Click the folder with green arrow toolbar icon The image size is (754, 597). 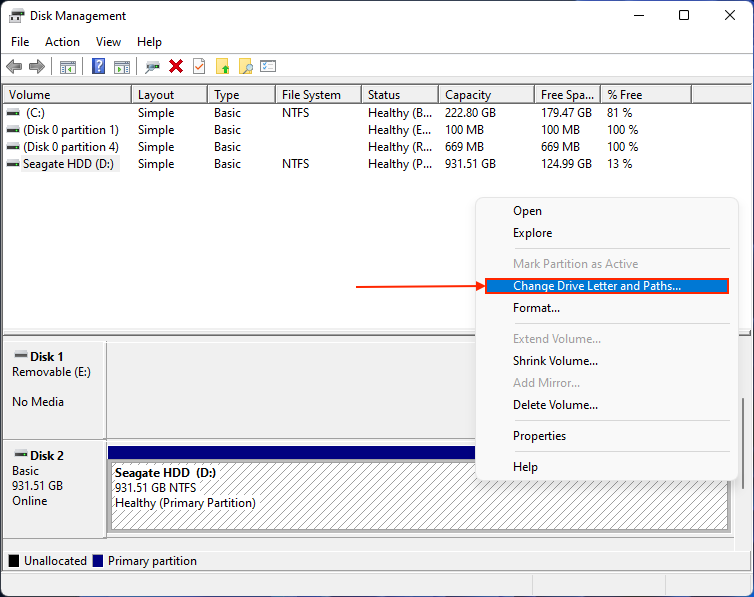point(222,66)
